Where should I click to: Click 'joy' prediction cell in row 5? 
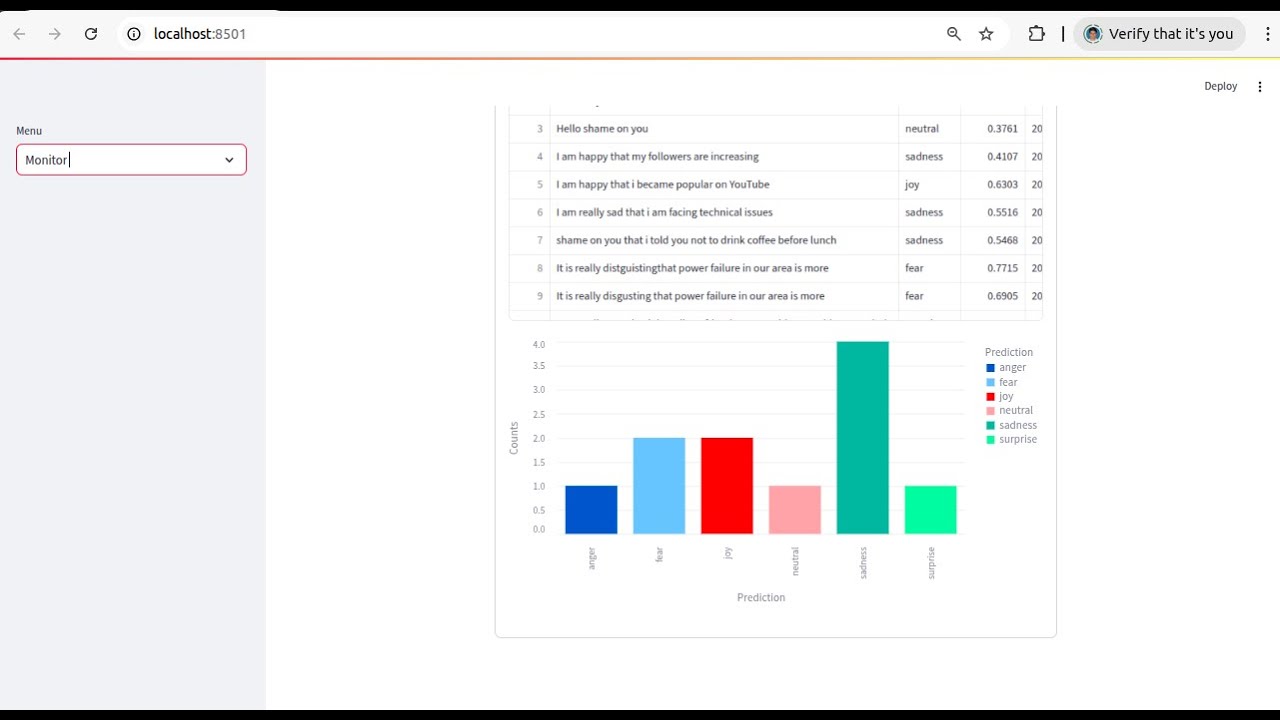pyautogui.click(x=929, y=185)
